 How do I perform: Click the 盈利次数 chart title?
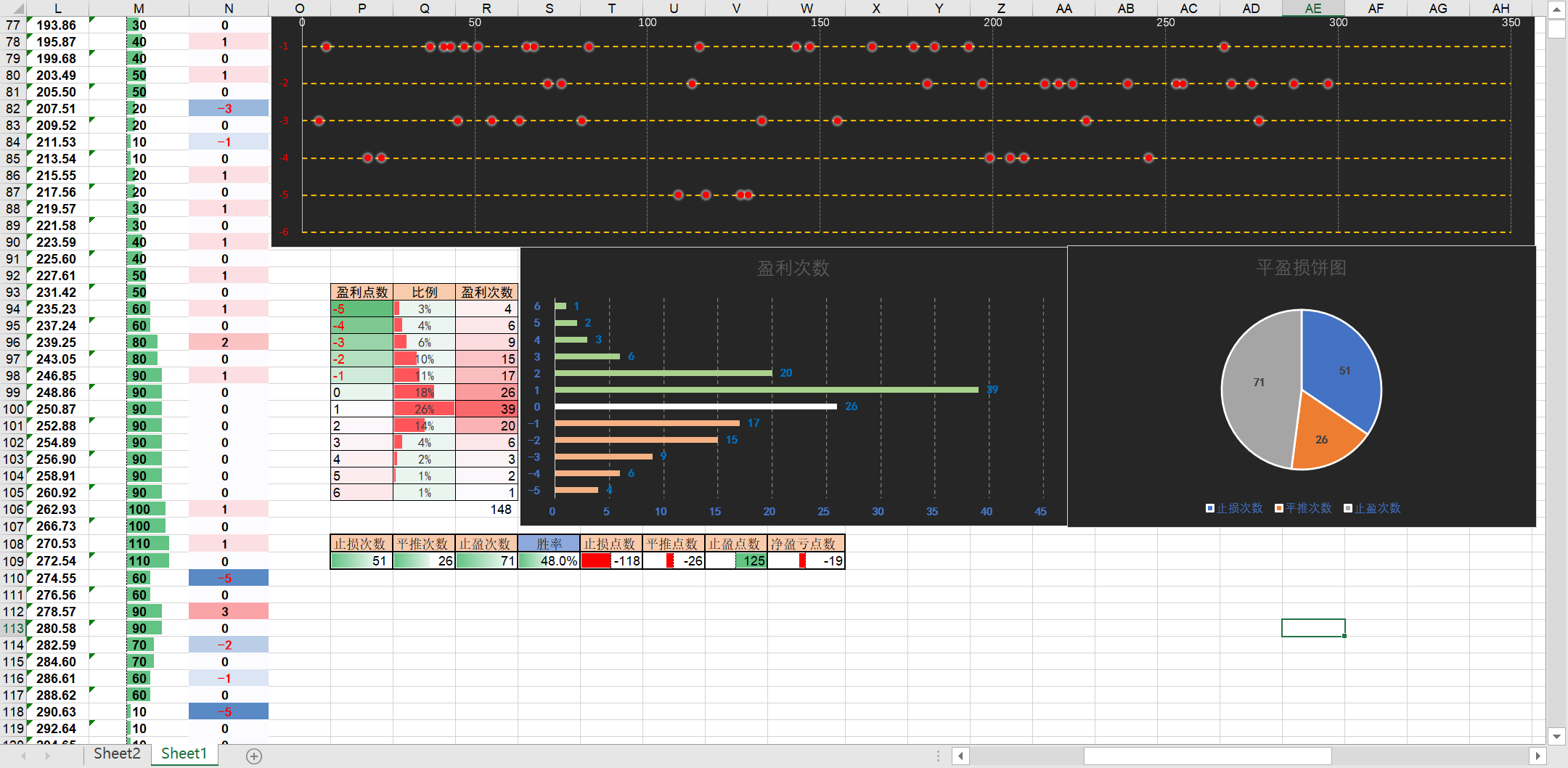(x=793, y=268)
